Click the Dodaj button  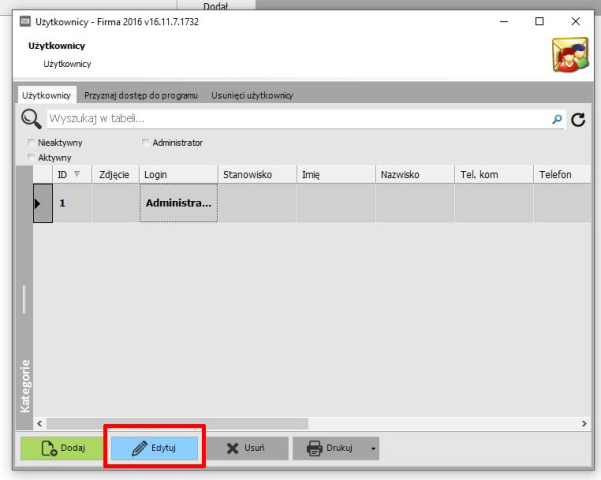tap(62, 448)
